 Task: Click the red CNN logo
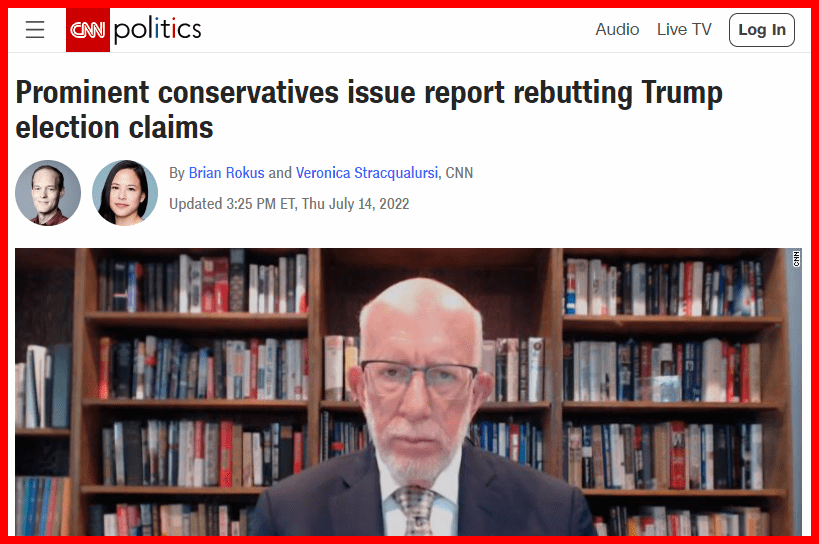click(x=88, y=30)
